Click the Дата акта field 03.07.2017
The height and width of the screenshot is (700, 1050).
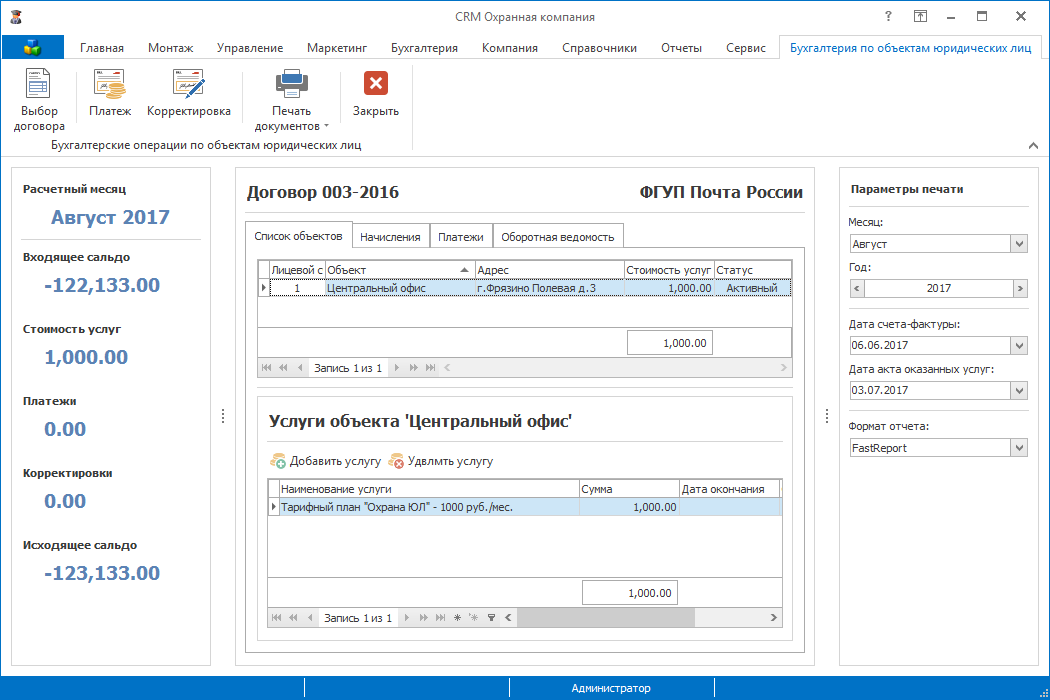coord(930,390)
